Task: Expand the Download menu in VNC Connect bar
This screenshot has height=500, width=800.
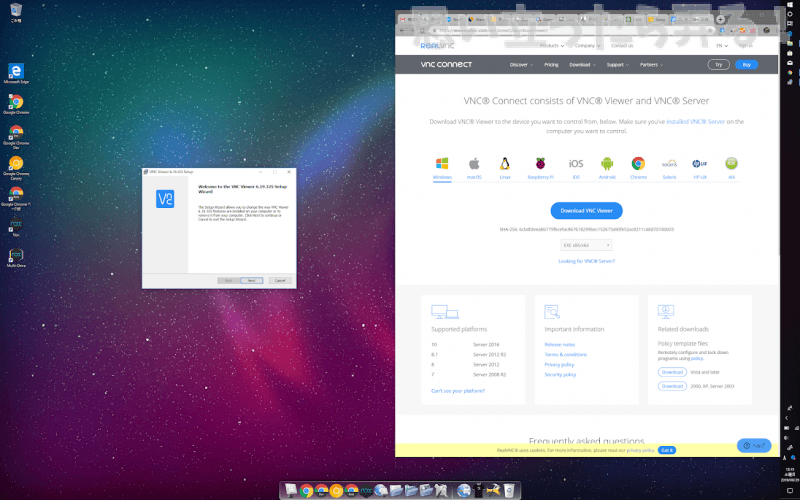Action: [582, 65]
